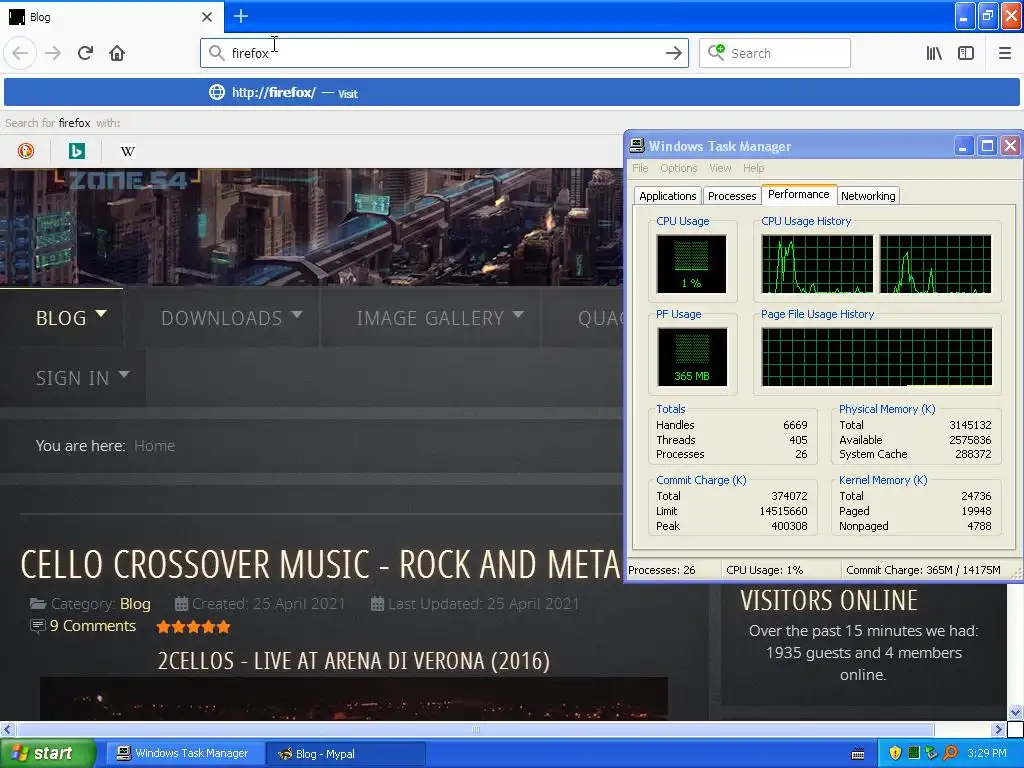Click the search engine icon in the Search box
Image resolution: width=1024 pixels, height=768 pixels.
click(716, 52)
